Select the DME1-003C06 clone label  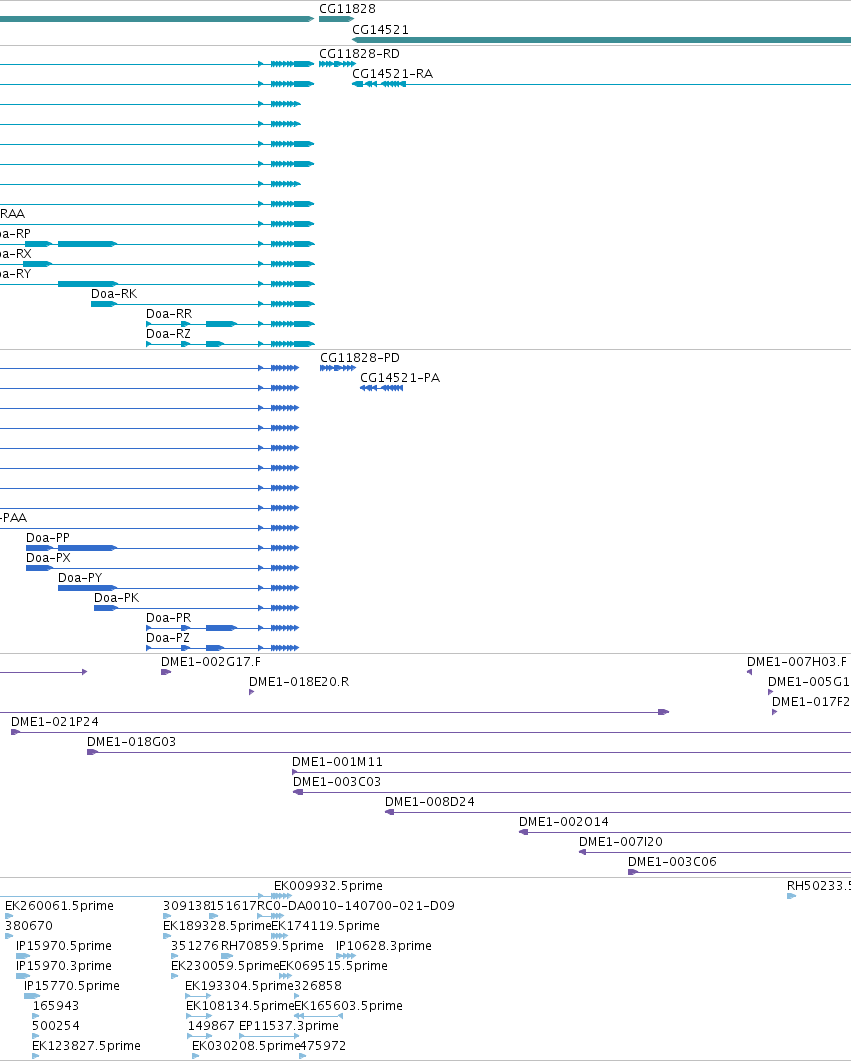click(x=672, y=861)
